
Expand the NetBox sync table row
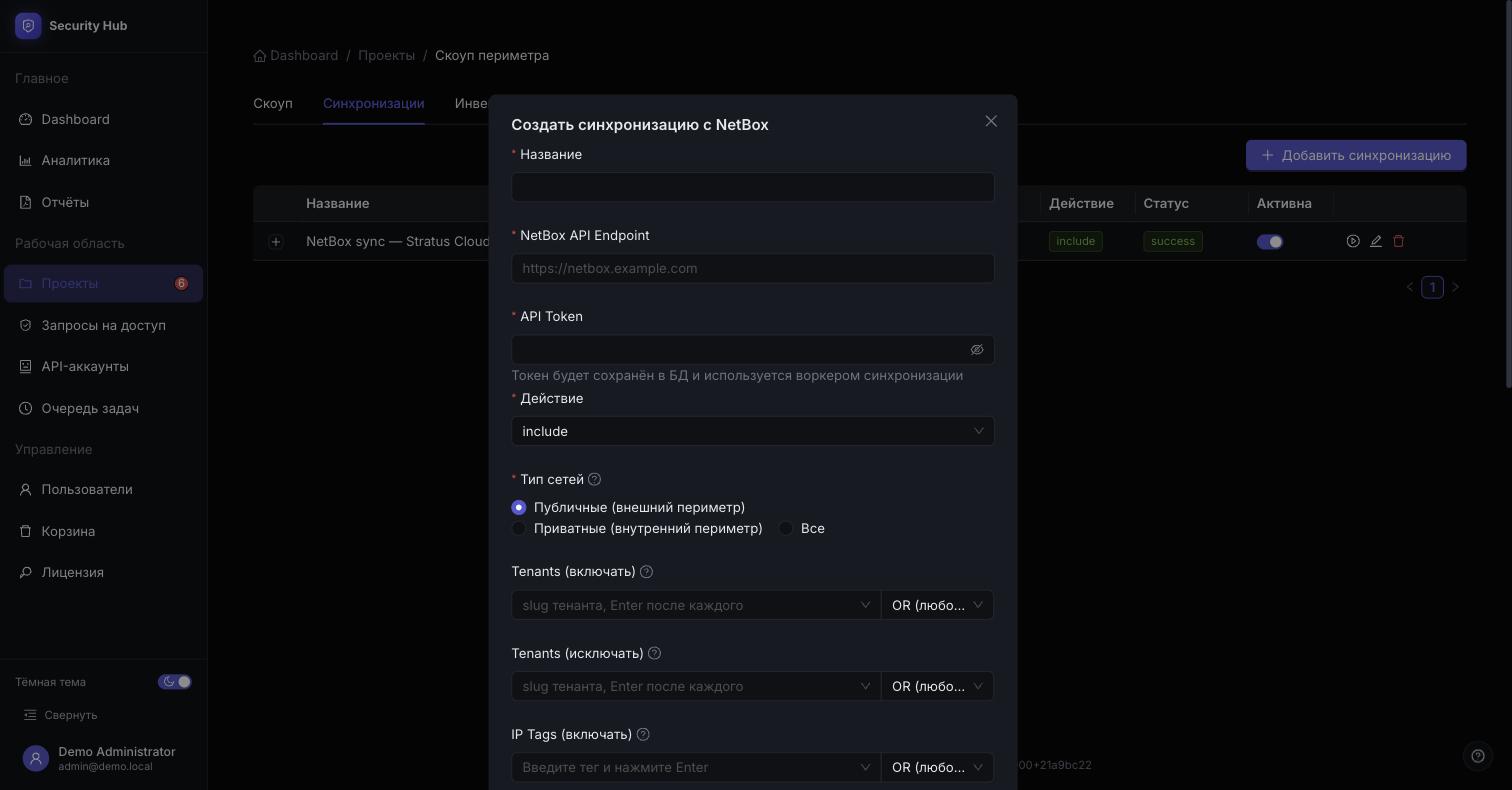pos(276,241)
